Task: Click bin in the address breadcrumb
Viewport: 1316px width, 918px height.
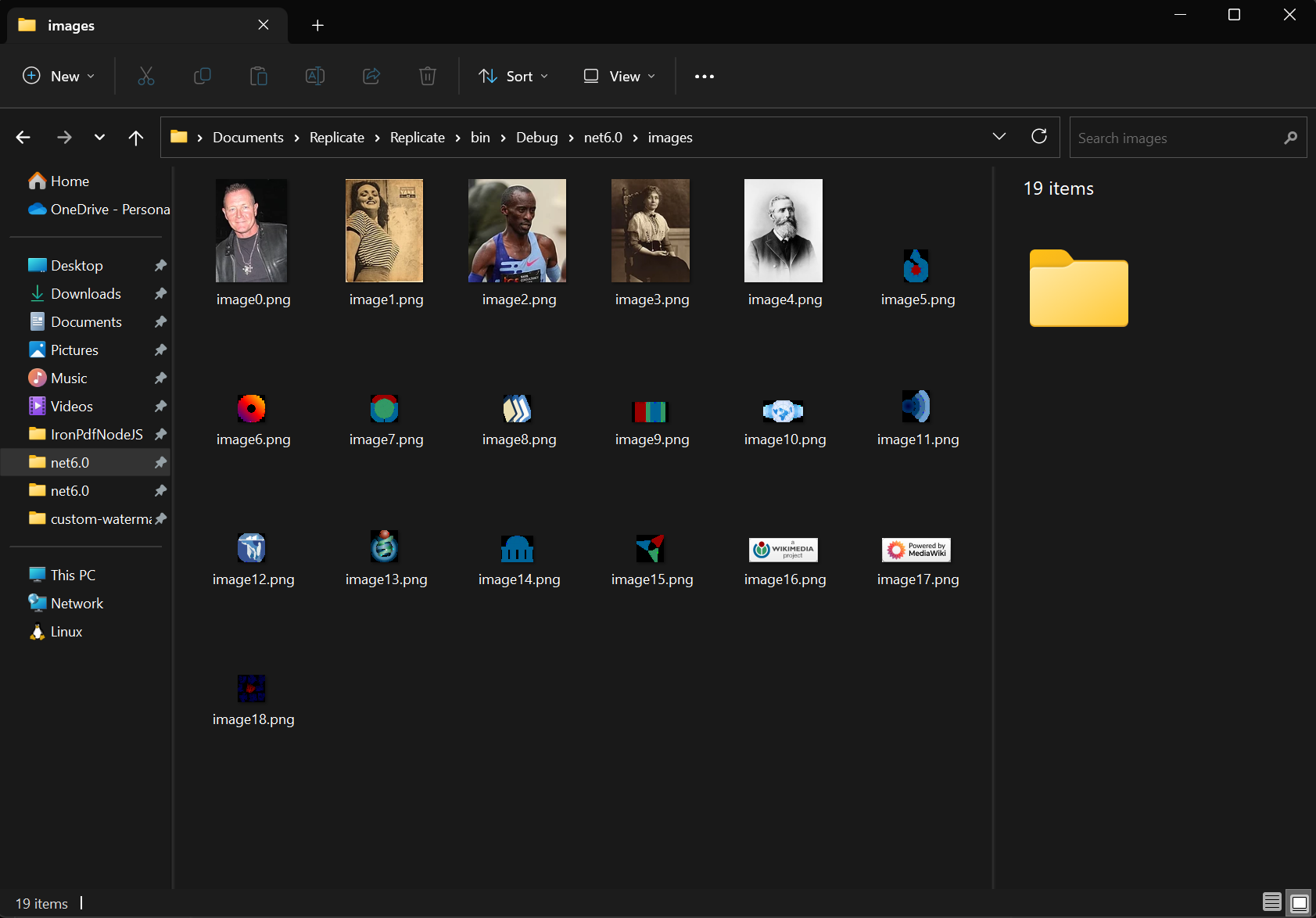Action: coord(480,138)
